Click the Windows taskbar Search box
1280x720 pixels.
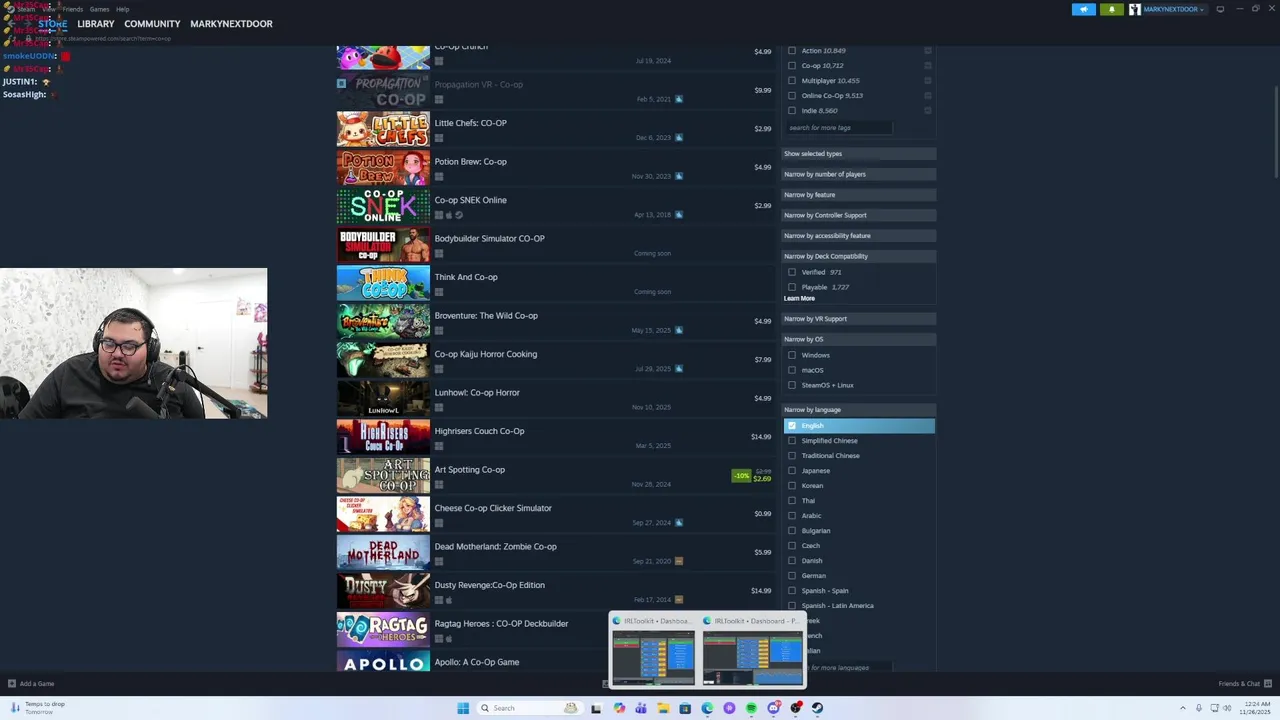(530, 708)
